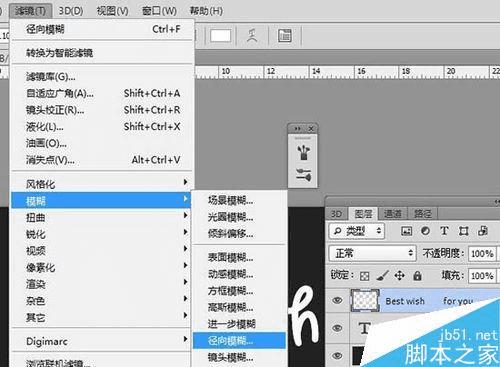This screenshot has width=500, height=367.
Task: Expand the Digimarc submenu
Action: pyautogui.click(x=101, y=341)
